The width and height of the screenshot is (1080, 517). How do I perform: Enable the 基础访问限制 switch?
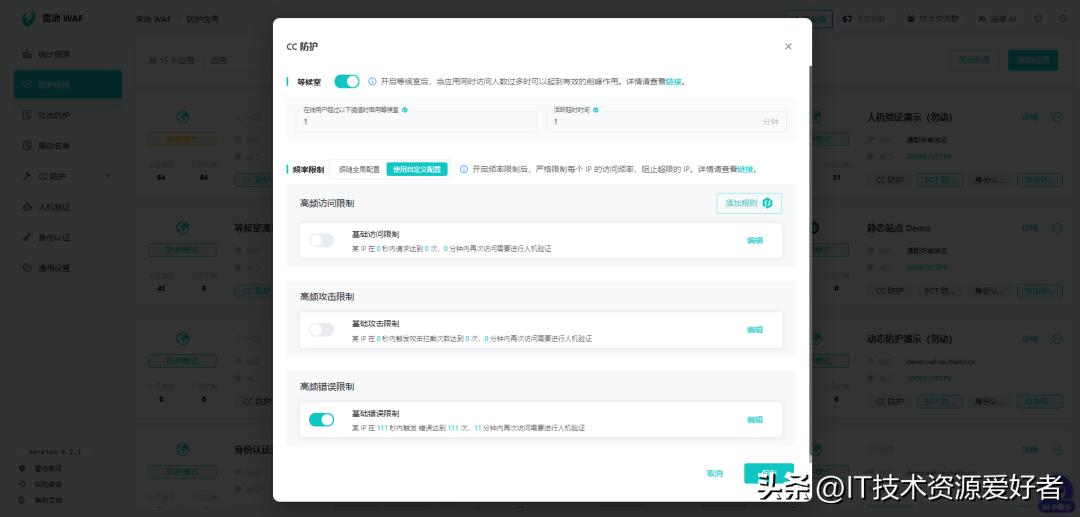322,240
